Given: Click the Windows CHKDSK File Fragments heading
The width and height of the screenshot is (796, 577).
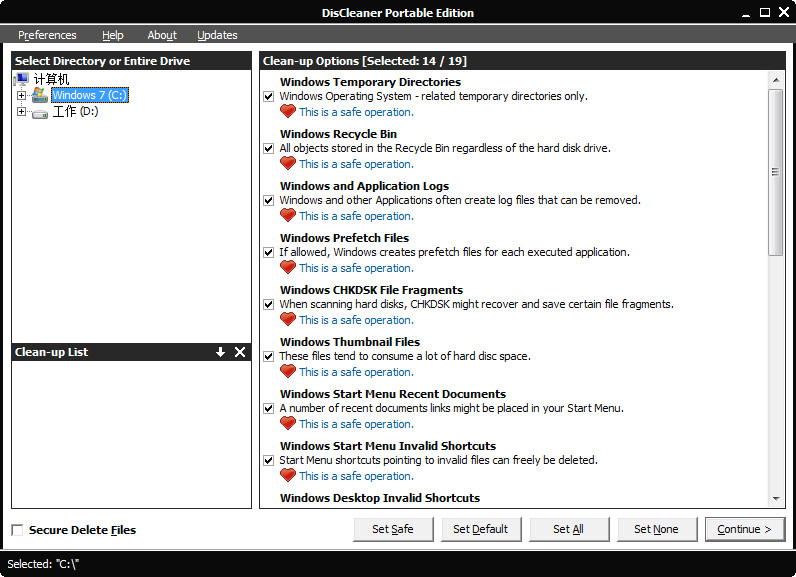Looking at the screenshot, I should 371,290.
